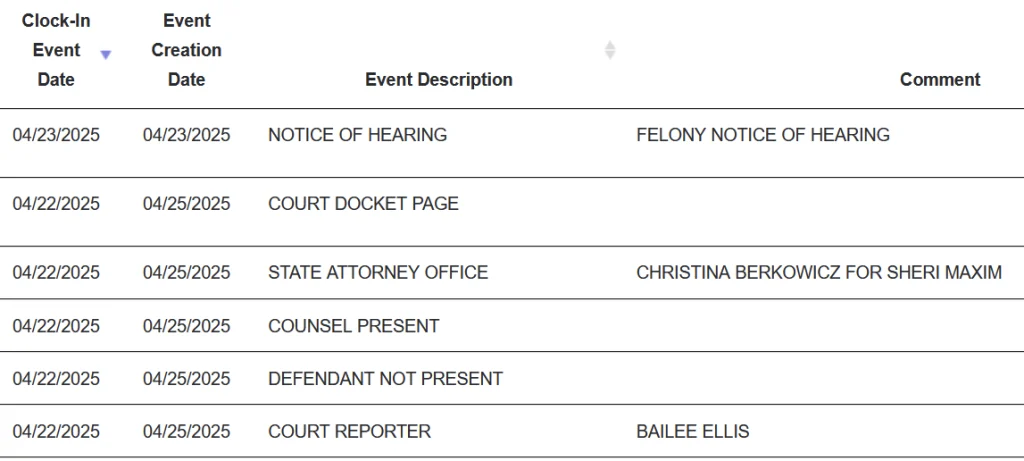1024x461 pixels.
Task: Click the Event Creation Date column header
Action: click(x=186, y=50)
